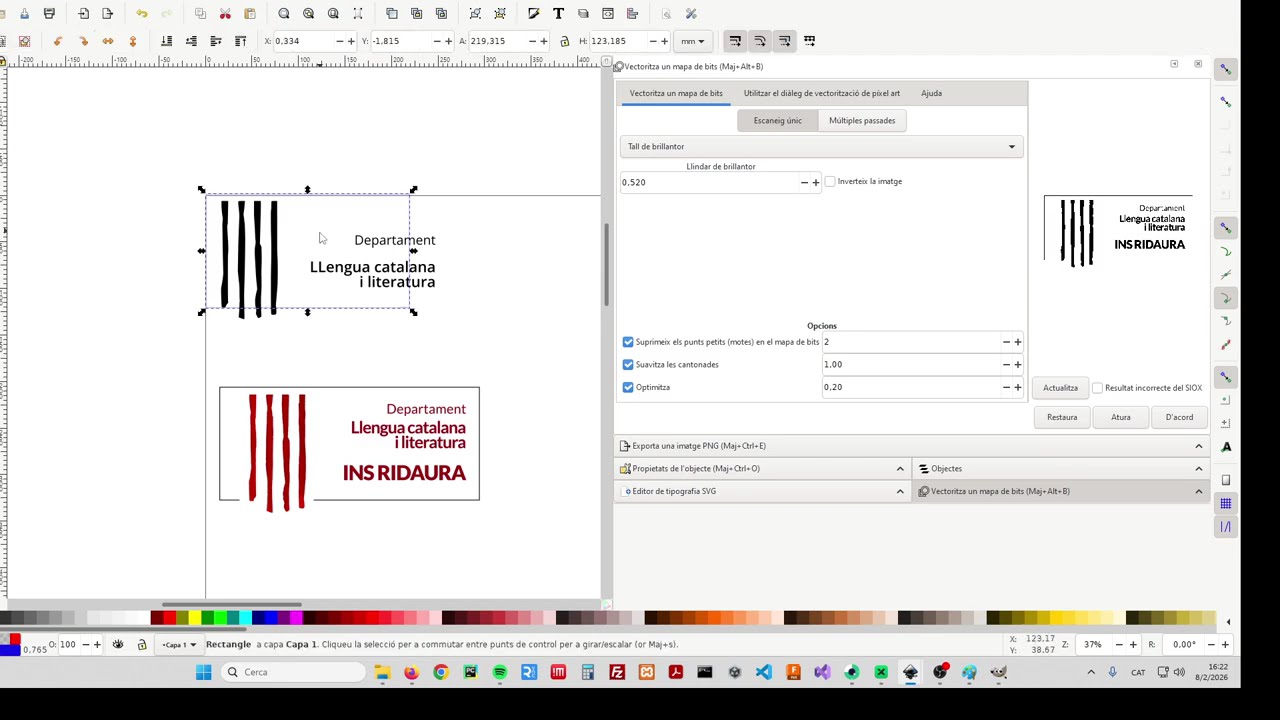The width and height of the screenshot is (1280, 720).
Task: Rotate selection 90° counter-clockwise icon
Action: (58, 41)
